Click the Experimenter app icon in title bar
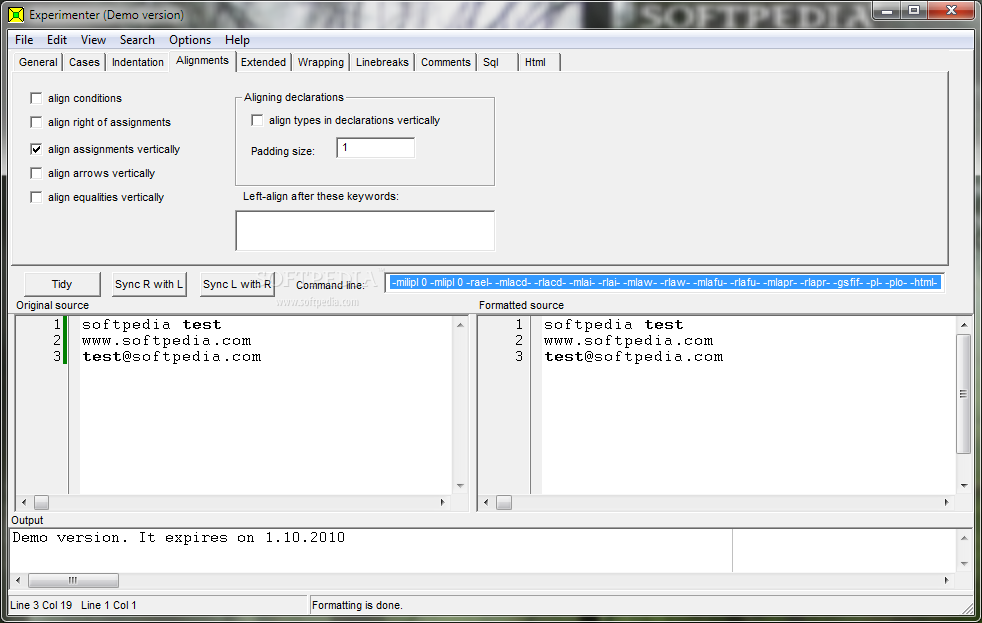The height and width of the screenshot is (623, 982). (x=16, y=14)
